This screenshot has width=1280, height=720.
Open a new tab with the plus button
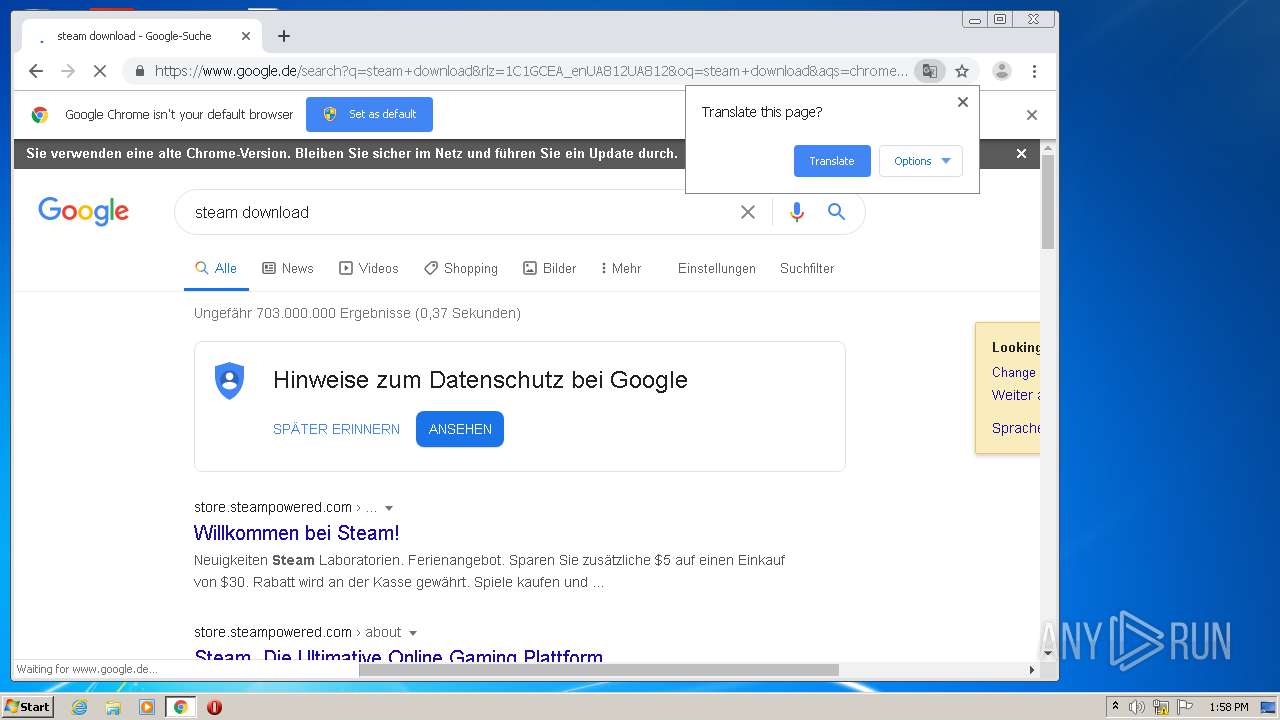(x=284, y=36)
